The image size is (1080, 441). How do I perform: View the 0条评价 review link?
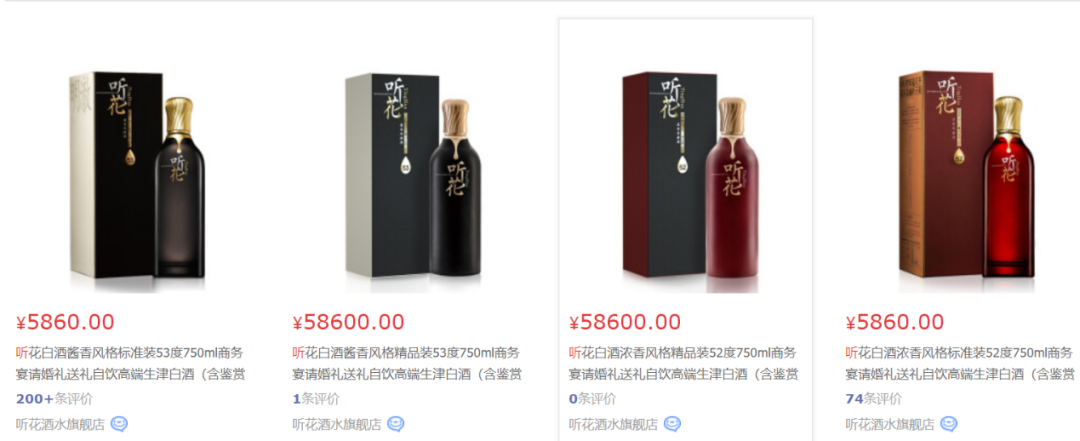(592, 399)
